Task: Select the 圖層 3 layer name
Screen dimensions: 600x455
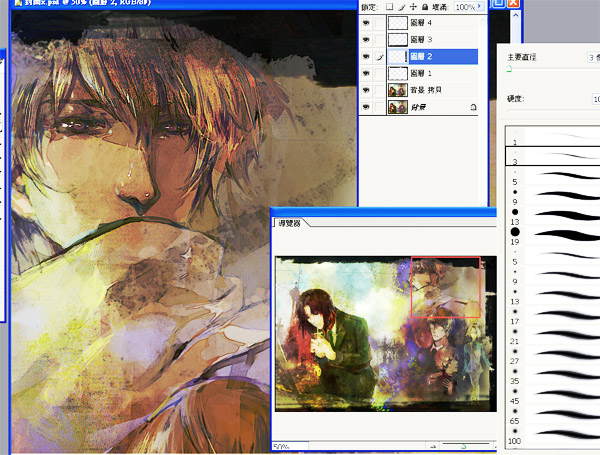Action: coord(421,39)
